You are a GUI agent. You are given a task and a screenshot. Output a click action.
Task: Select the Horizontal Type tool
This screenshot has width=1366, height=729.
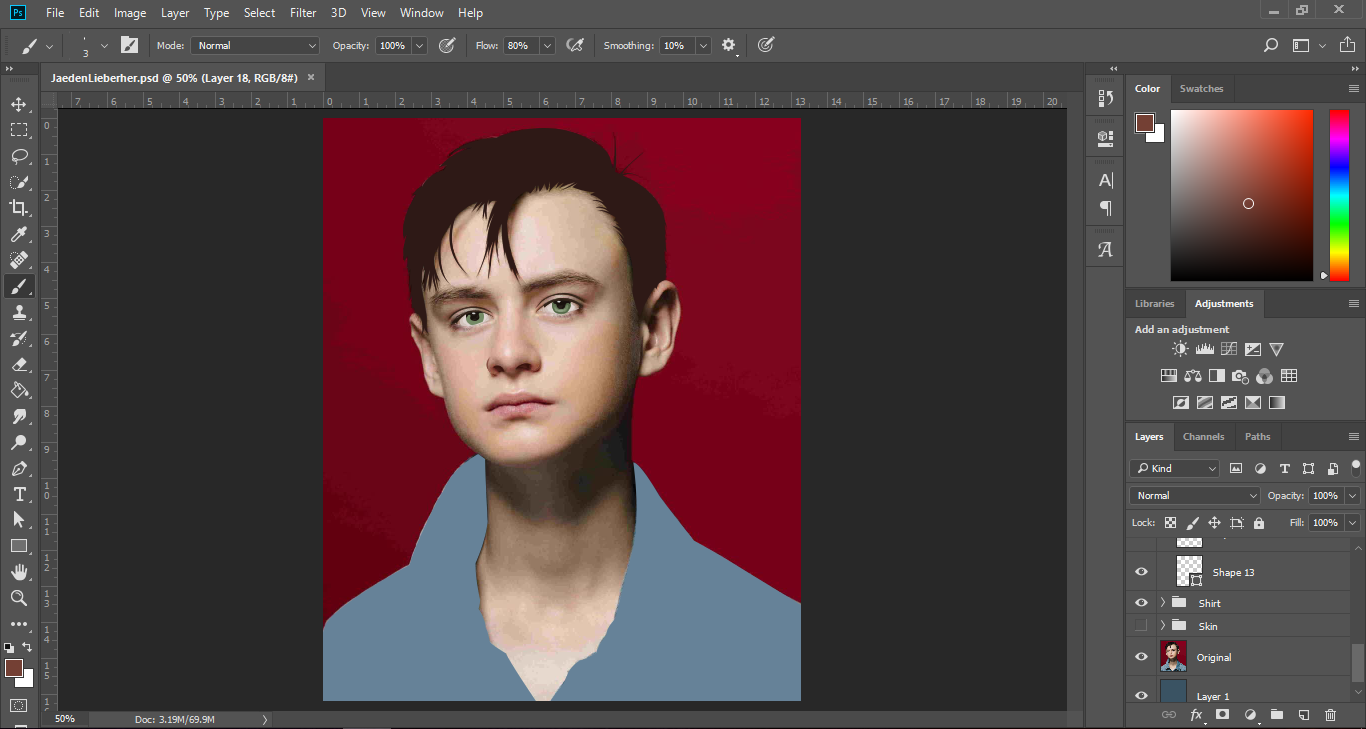pyautogui.click(x=19, y=494)
